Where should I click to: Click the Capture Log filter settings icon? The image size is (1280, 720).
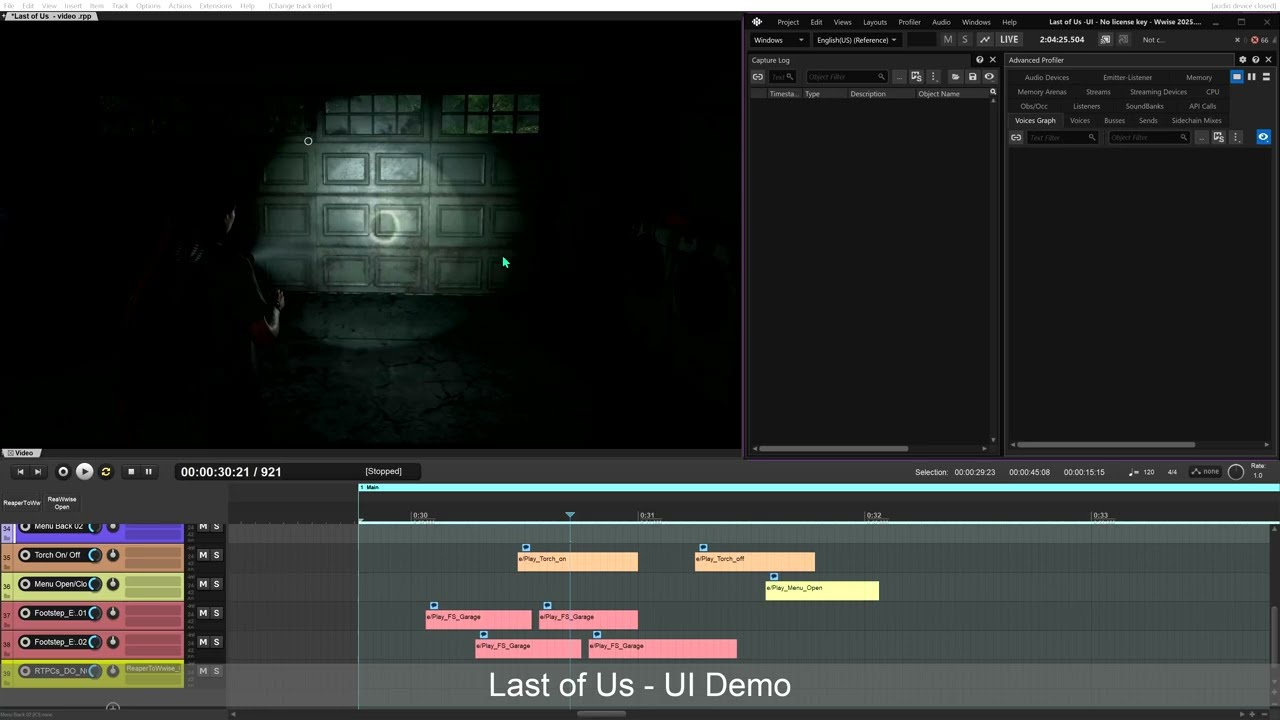(916, 77)
